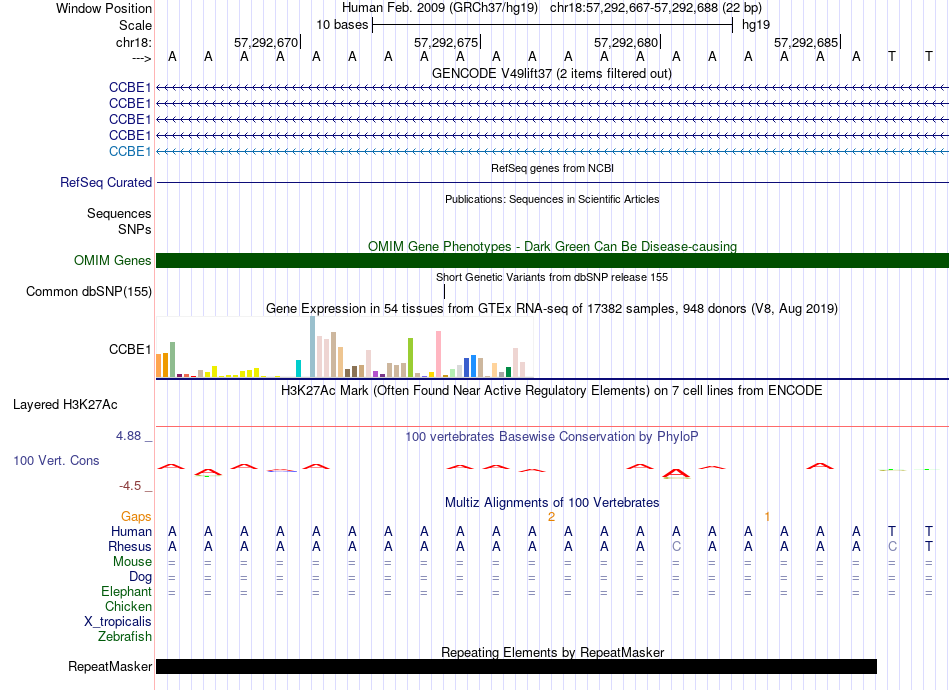Click the X_tropicalis species label
Image resolution: width=950 pixels, height=690 pixels.
click(x=118, y=622)
